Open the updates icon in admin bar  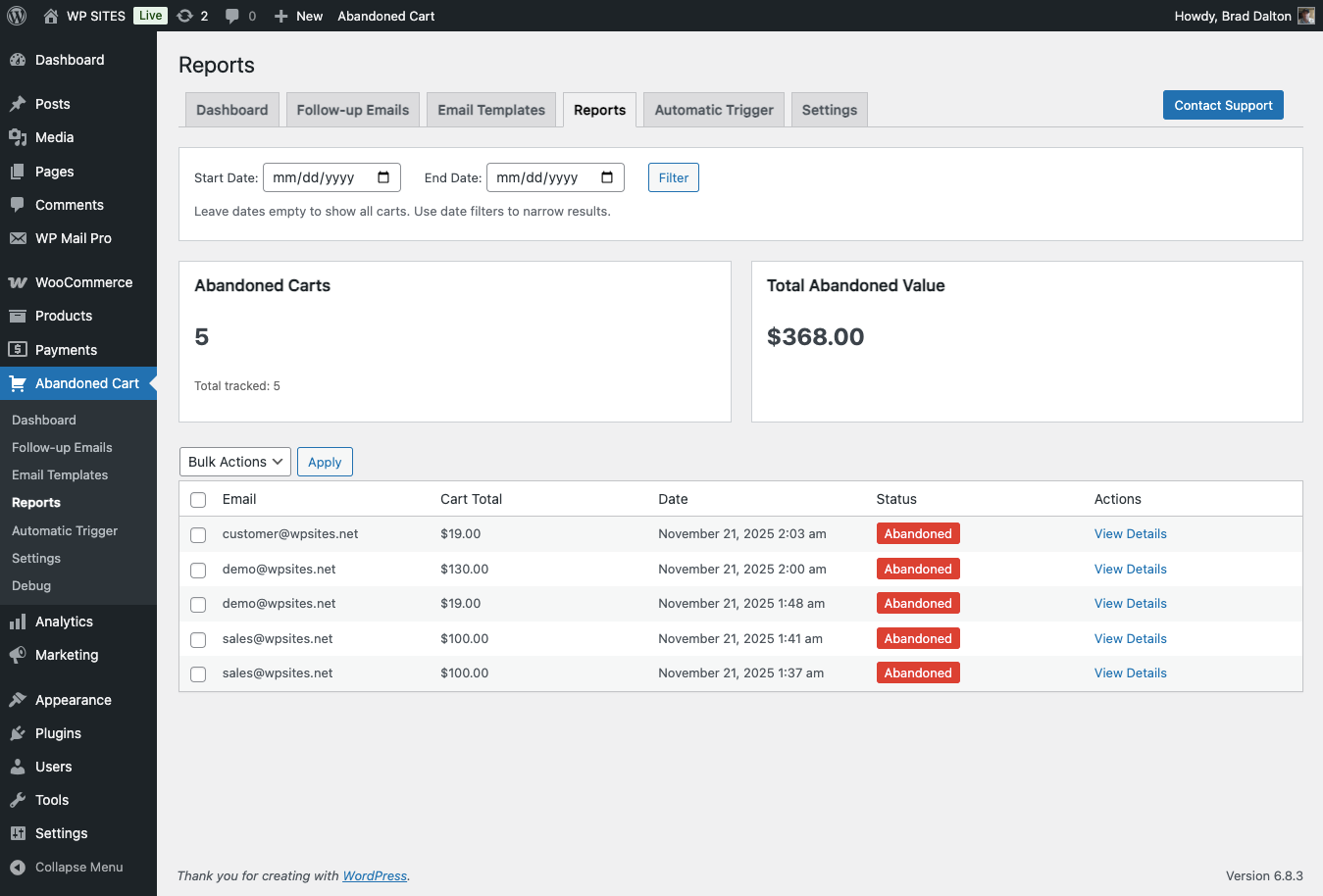click(185, 16)
